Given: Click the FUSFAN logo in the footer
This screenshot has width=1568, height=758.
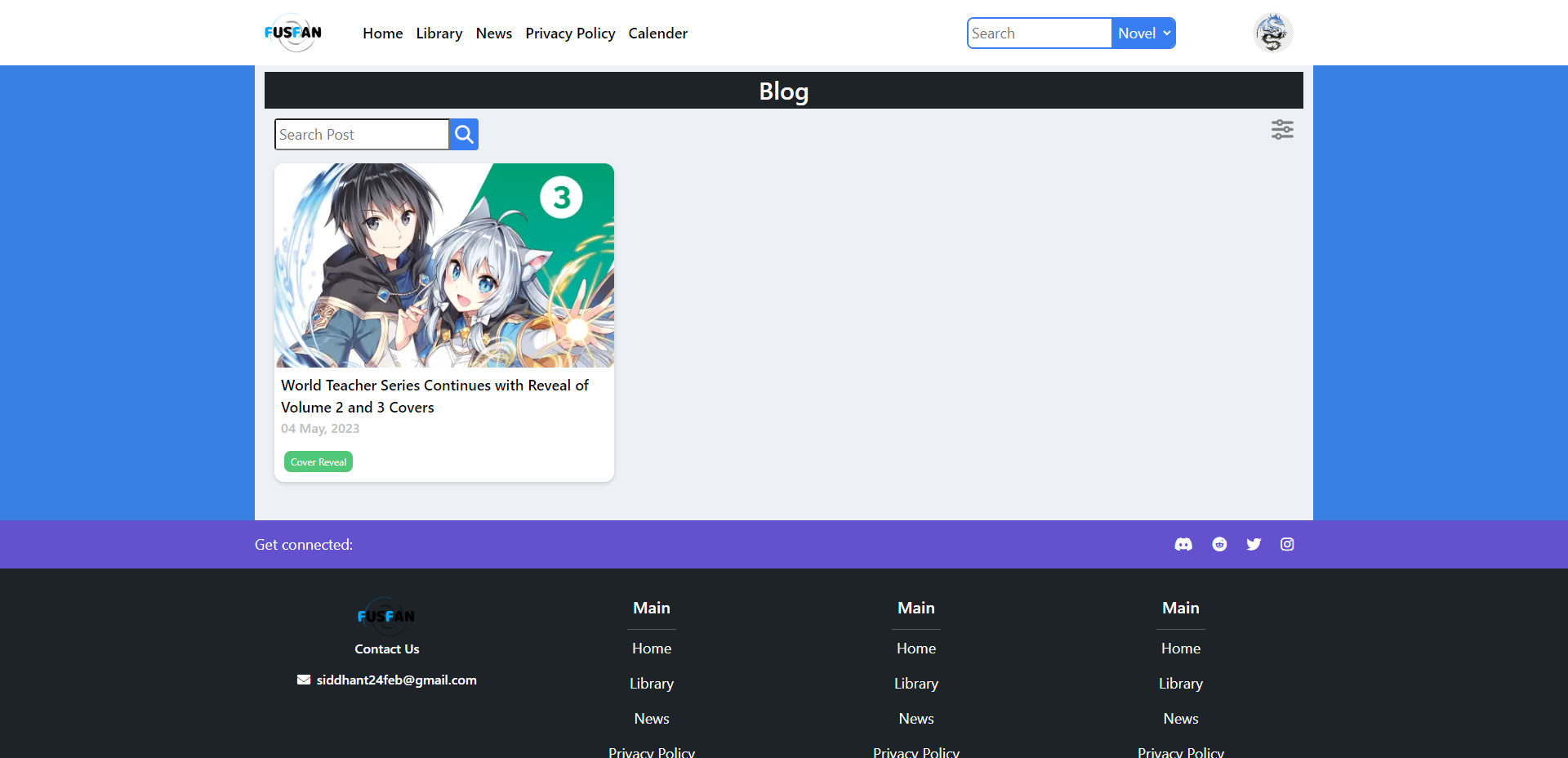Looking at the screenshot, I should tap(386, 616).
